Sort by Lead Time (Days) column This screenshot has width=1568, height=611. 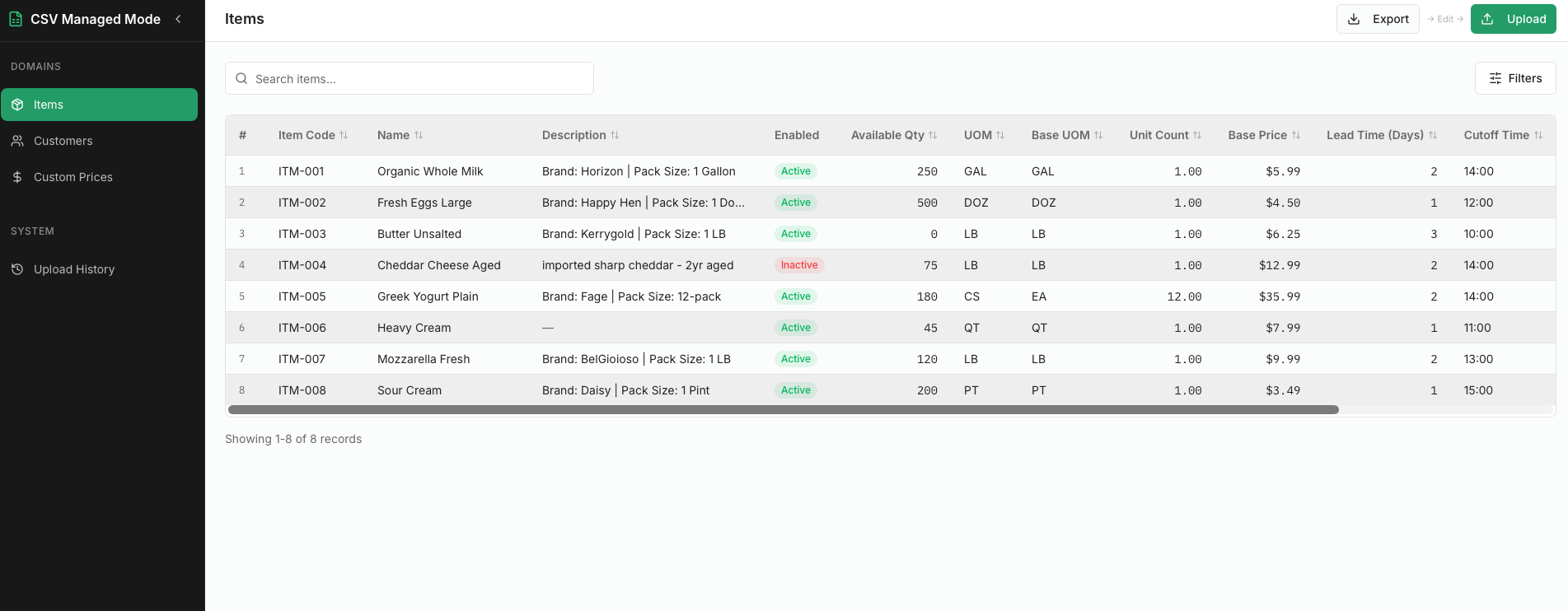click(x=1382, y=135)
